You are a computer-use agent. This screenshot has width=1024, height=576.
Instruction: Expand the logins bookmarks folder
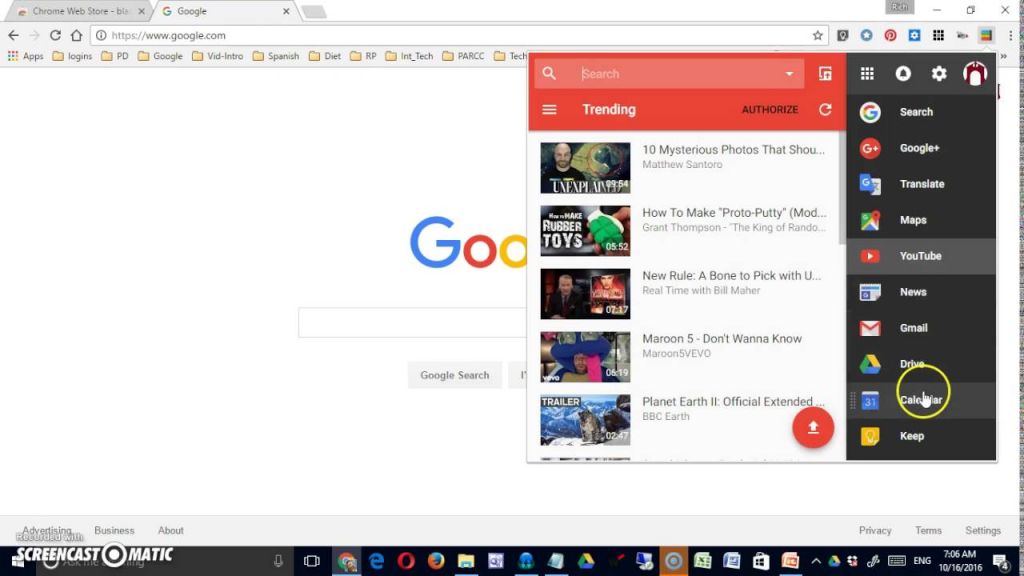(x=73, y=56)
